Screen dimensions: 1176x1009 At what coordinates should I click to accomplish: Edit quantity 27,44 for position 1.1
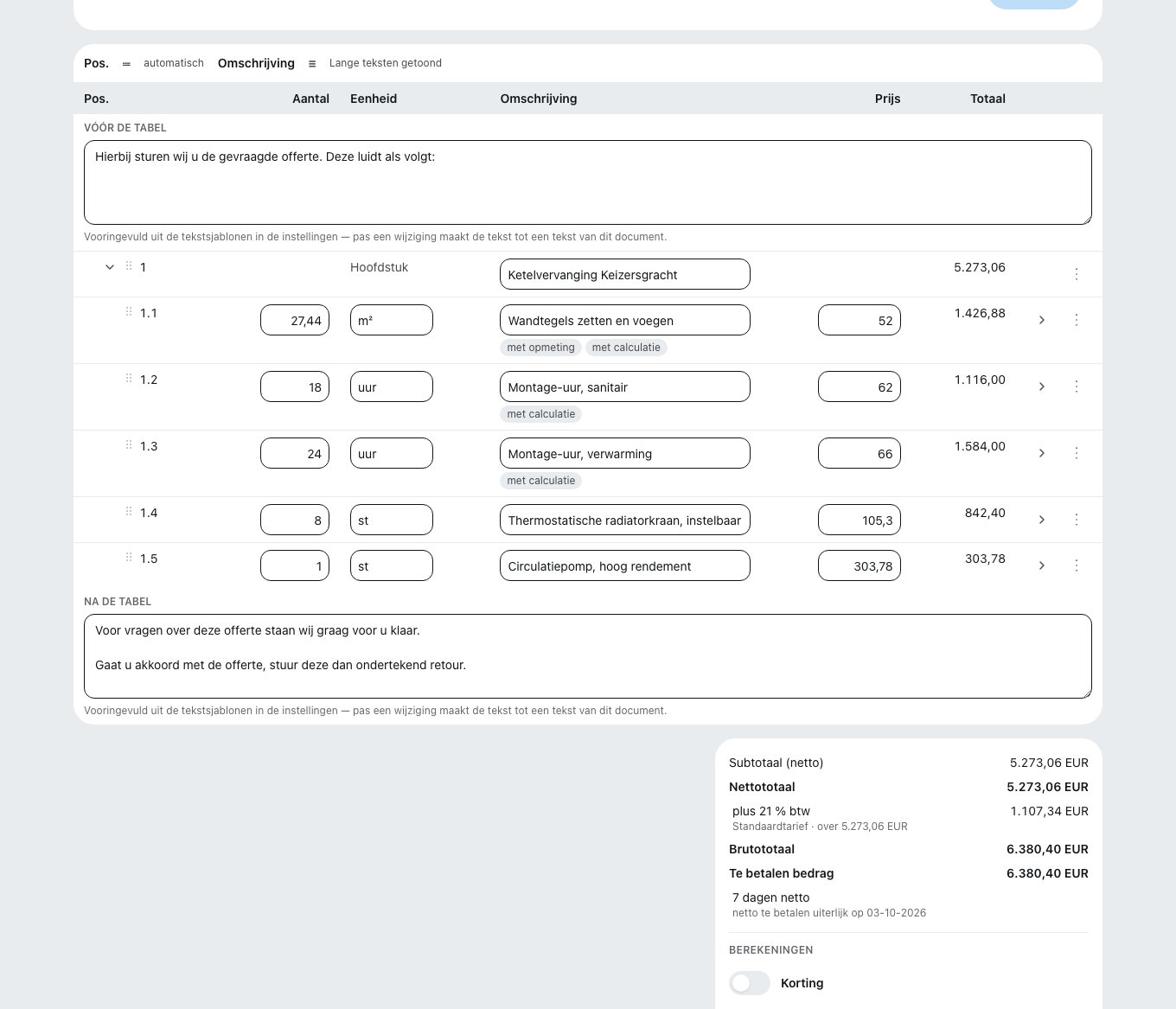(x=295, y=320)
